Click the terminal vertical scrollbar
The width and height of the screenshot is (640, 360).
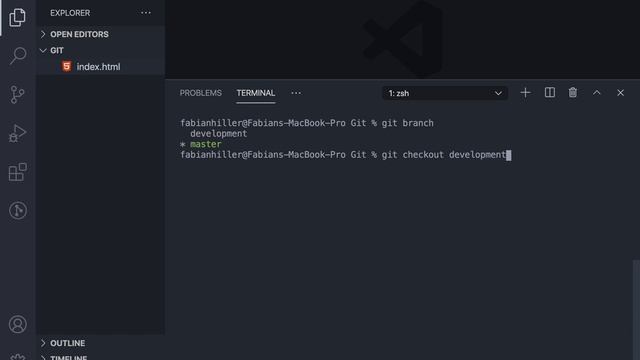click(x=636, y=309)
